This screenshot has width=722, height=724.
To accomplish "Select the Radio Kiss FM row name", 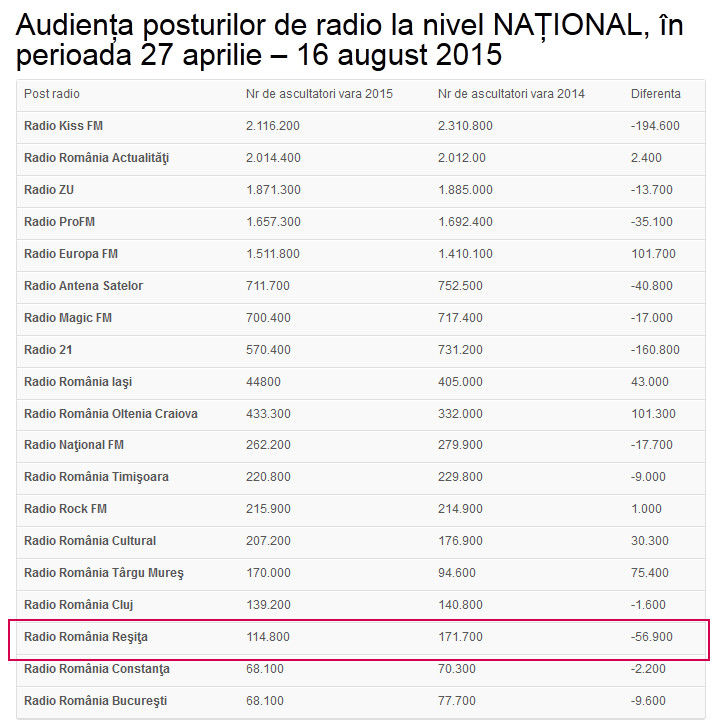I will pyautogui.click(x=63, y=126).
